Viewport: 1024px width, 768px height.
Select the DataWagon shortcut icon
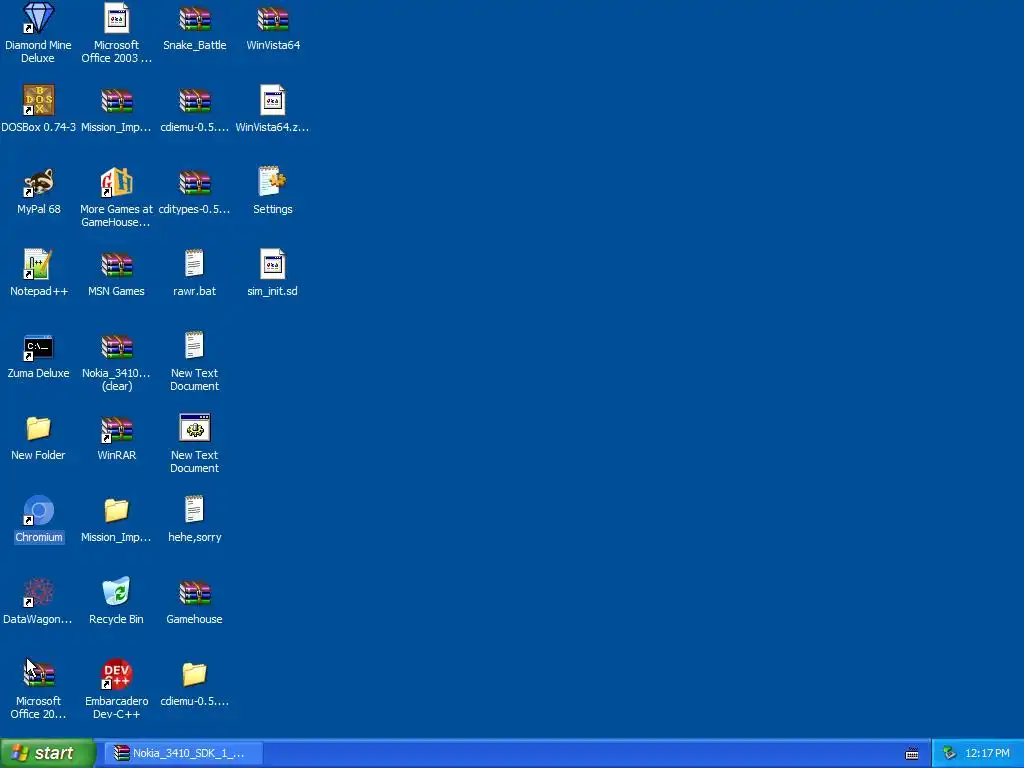point(38,592)
